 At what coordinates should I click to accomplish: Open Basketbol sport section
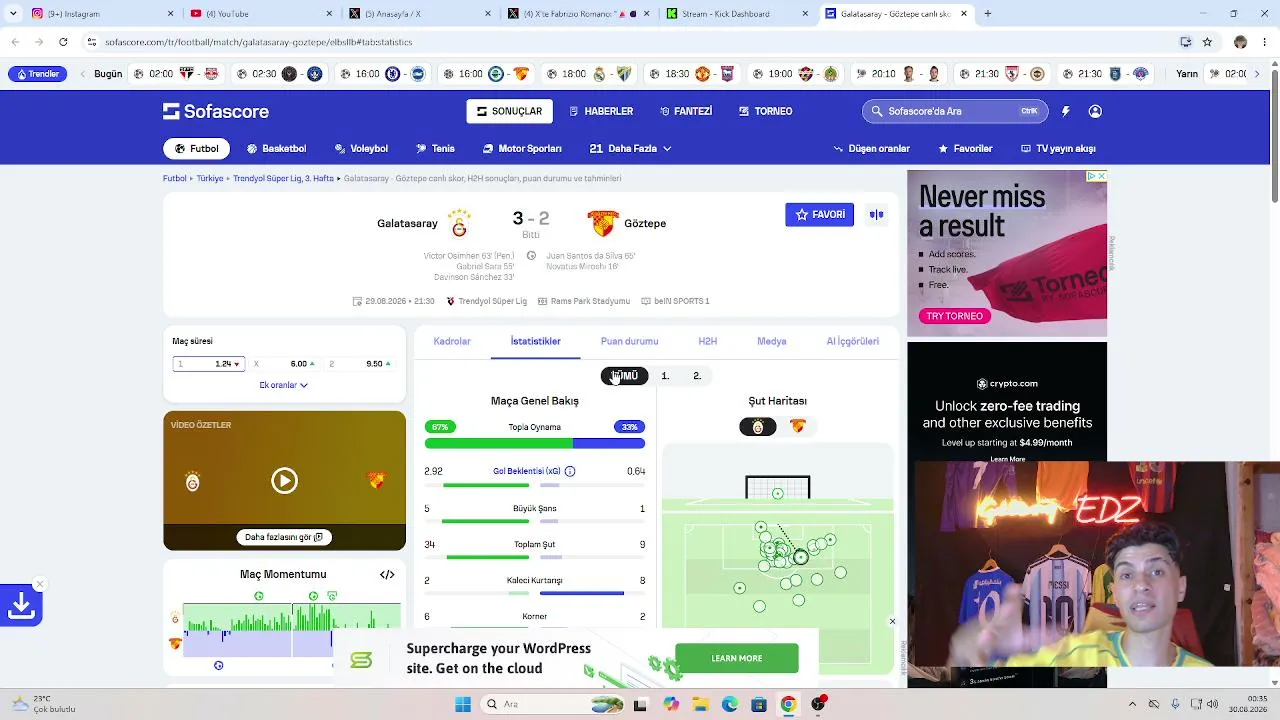pos(276,149)
